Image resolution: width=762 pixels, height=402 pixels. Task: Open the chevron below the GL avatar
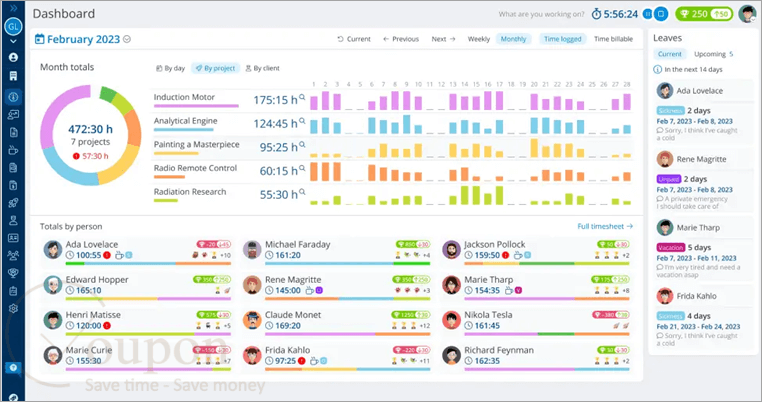pos(13,41)
